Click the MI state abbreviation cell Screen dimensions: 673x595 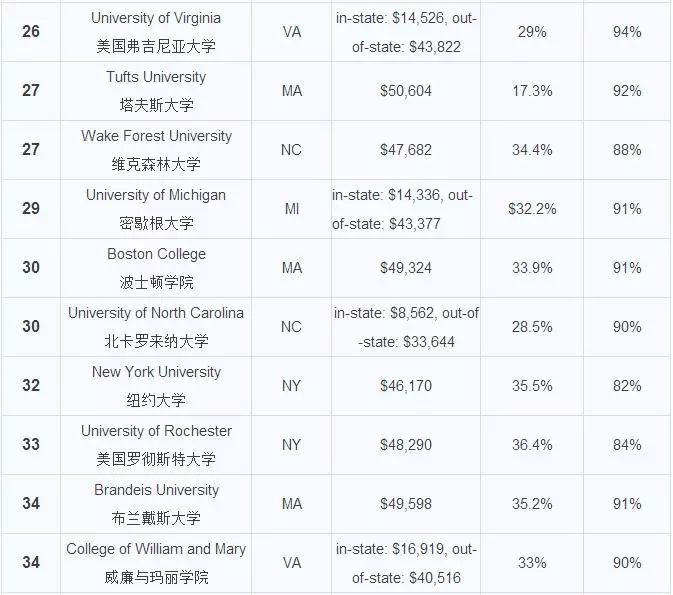click(x=291, y=209)
